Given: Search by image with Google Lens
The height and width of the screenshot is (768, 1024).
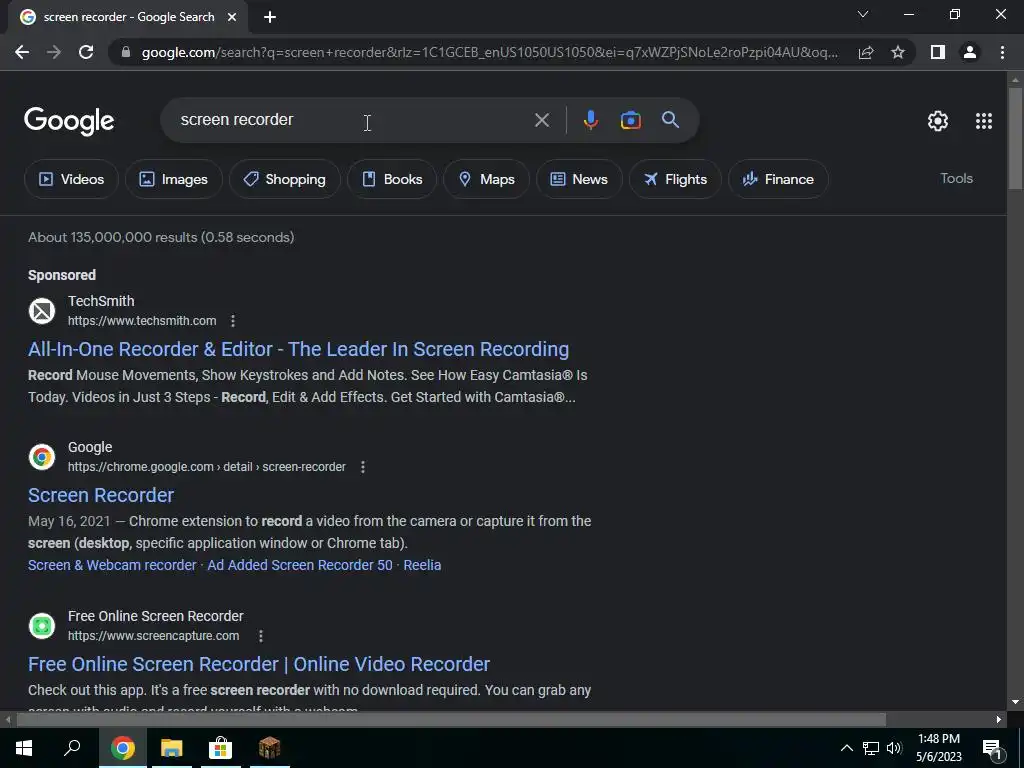Looking at the screenshot, I should coord(631,120).
